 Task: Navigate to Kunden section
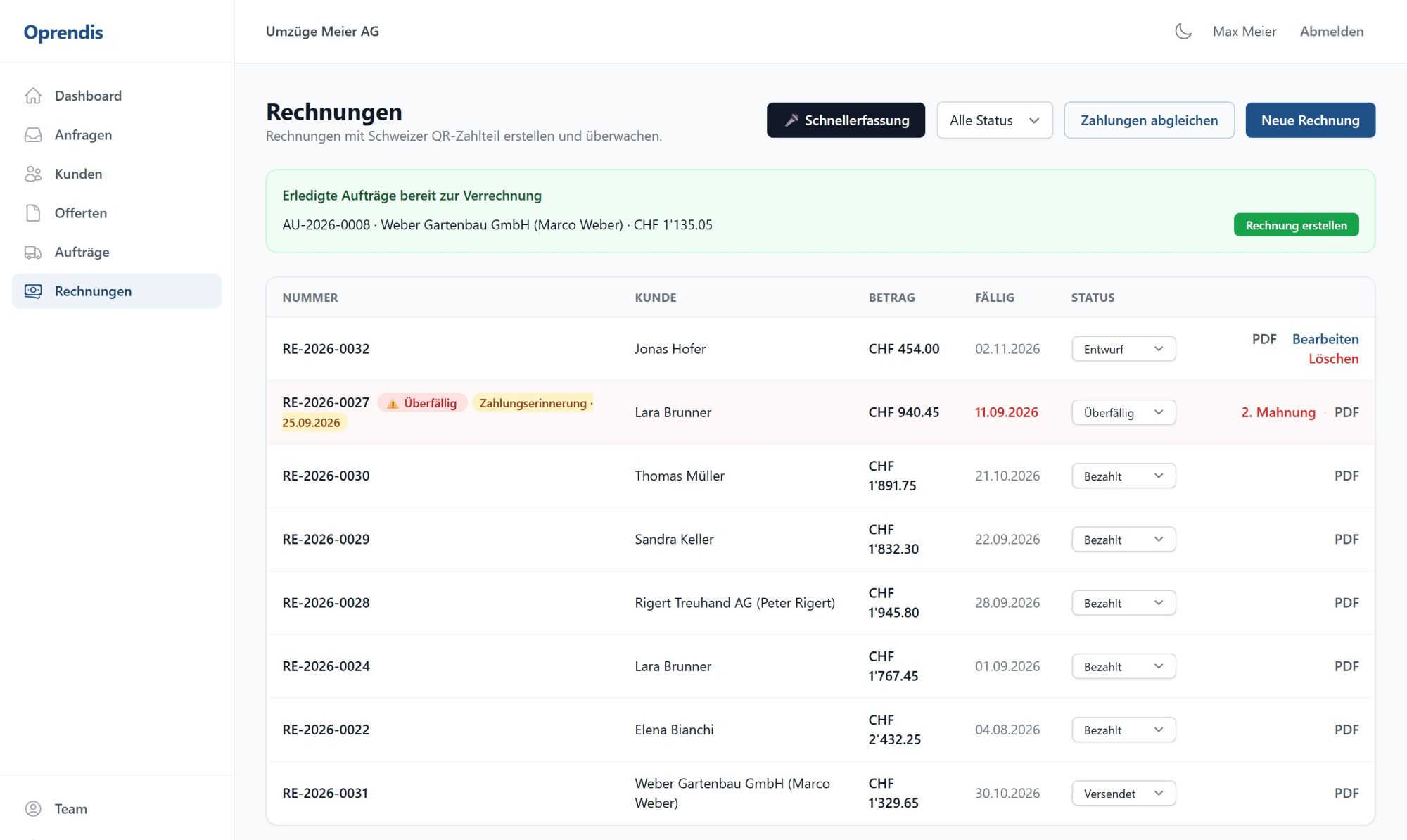click(117, 174)
